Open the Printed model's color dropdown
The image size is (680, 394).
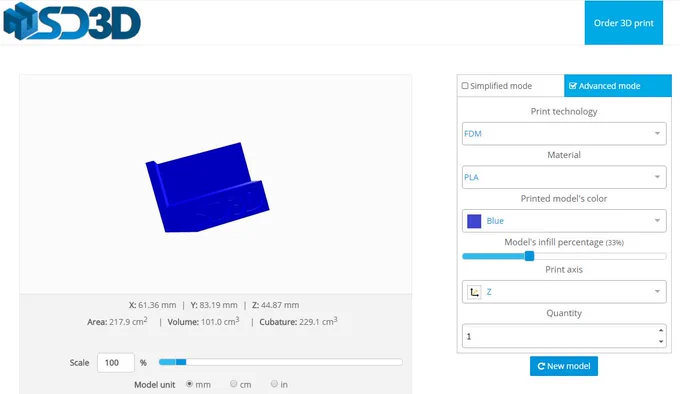564,221
